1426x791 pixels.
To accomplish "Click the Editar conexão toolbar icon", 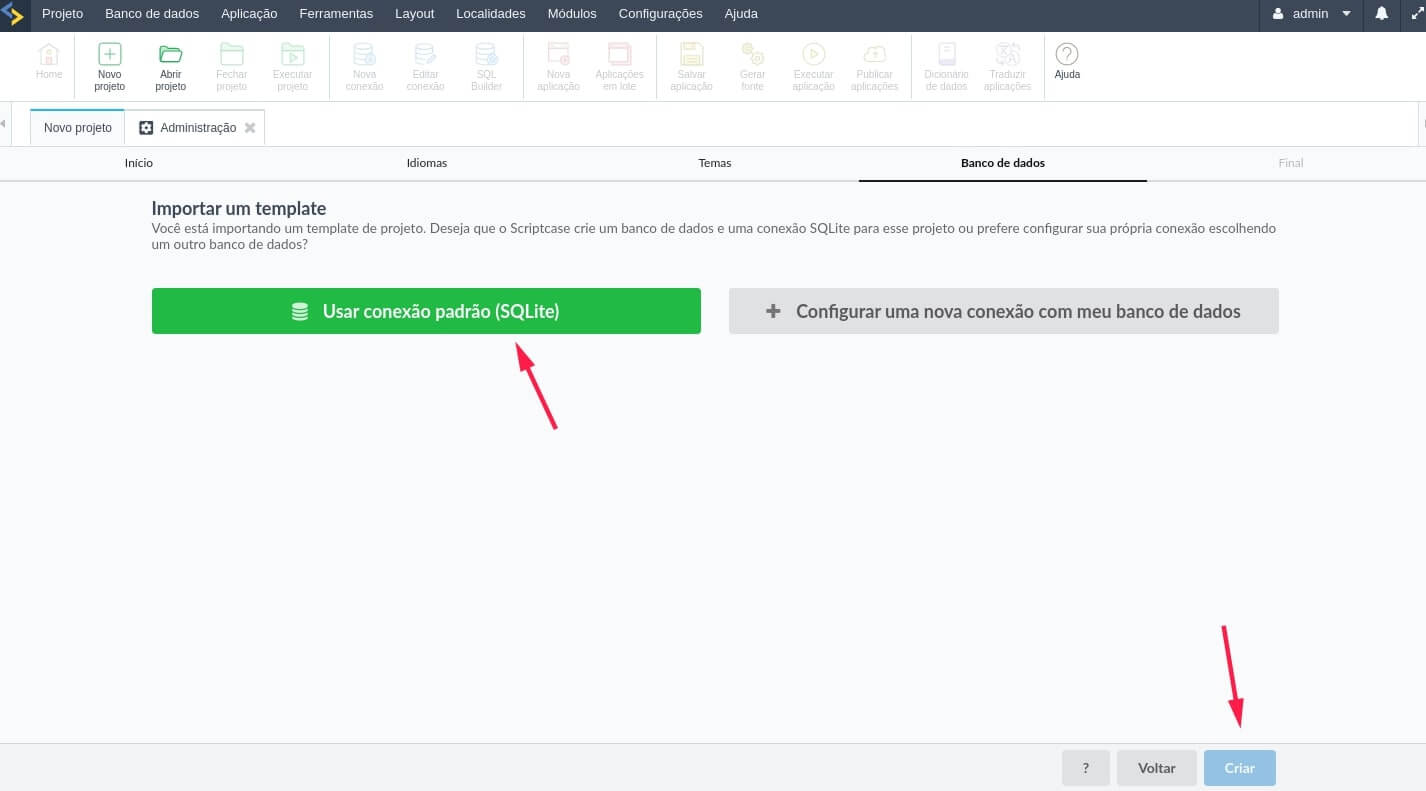I will coord(425,67).
